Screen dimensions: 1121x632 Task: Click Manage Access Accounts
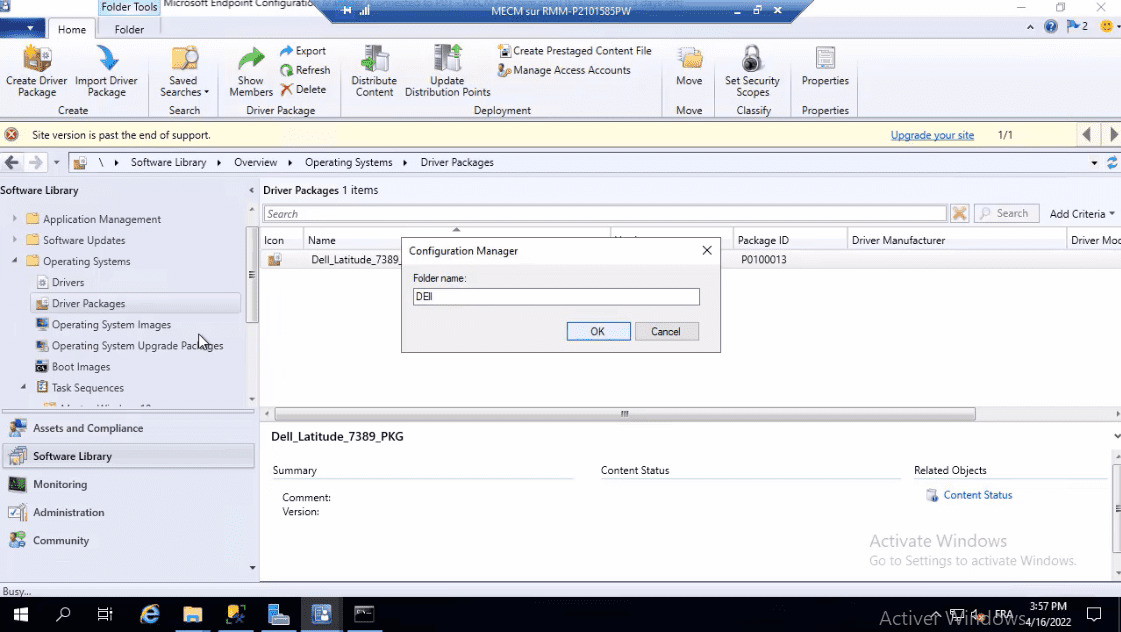564,70
